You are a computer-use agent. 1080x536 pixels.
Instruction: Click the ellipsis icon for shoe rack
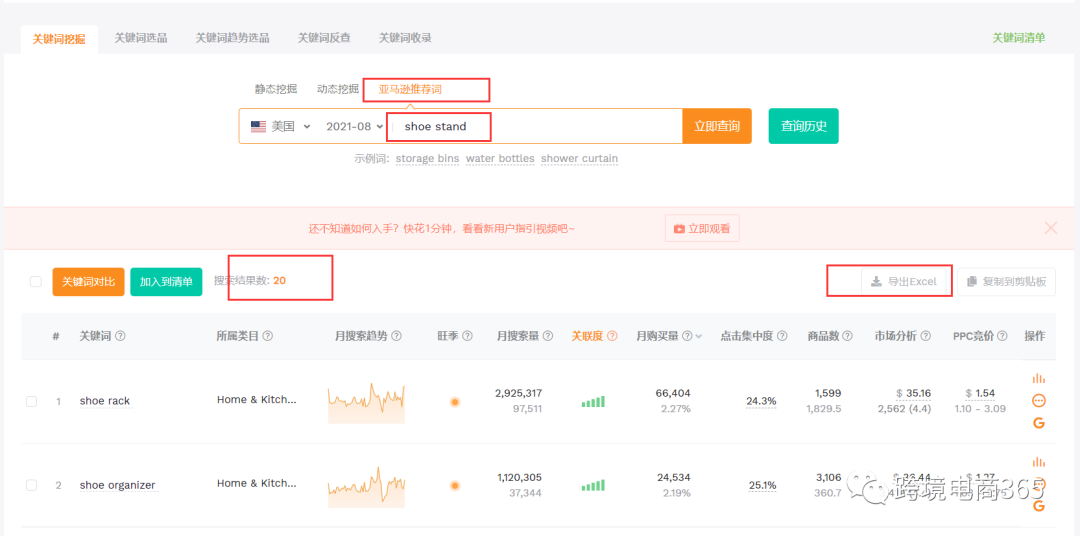pos(1039,401)
